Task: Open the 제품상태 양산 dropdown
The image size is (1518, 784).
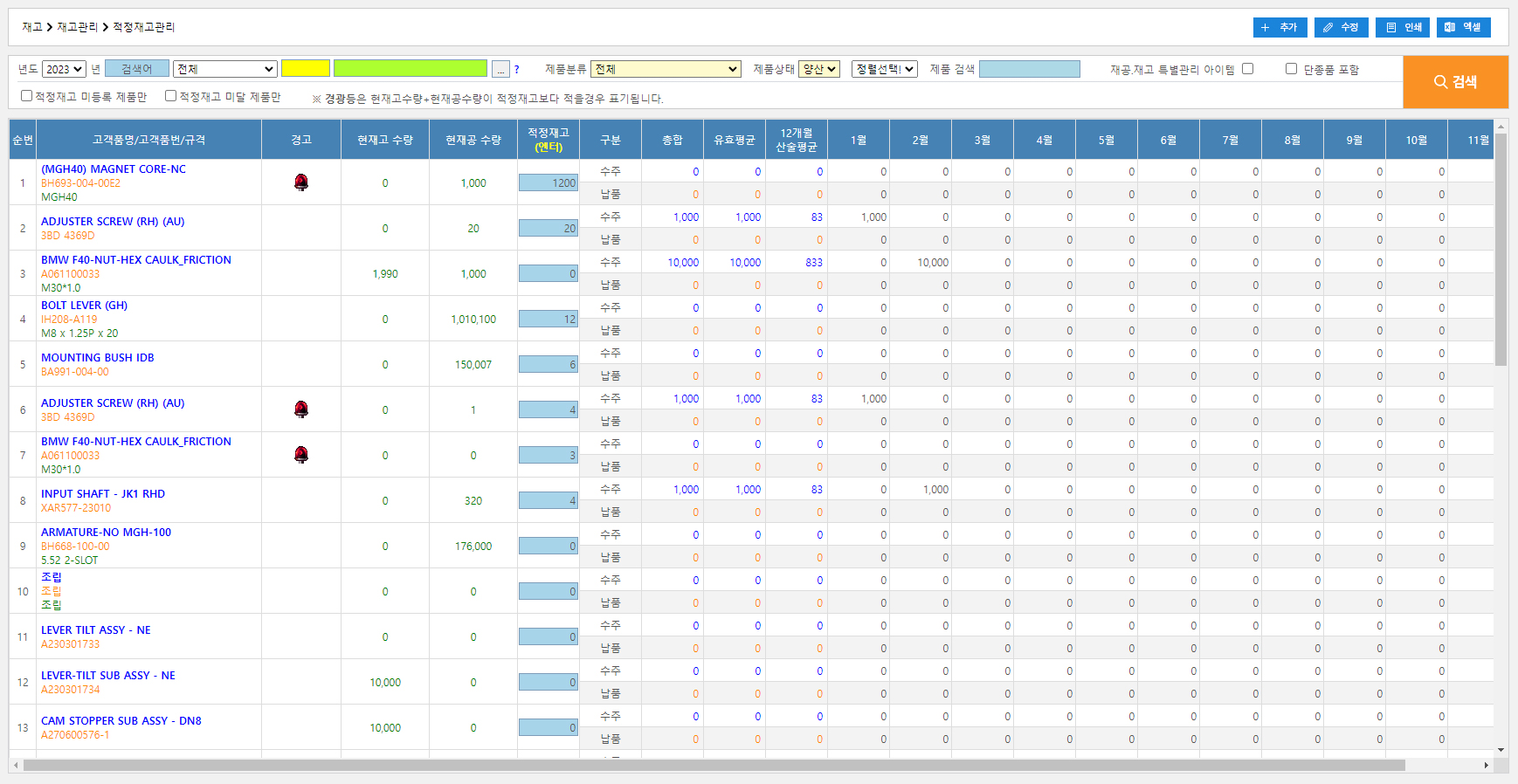Action: (x=819, y=69)
